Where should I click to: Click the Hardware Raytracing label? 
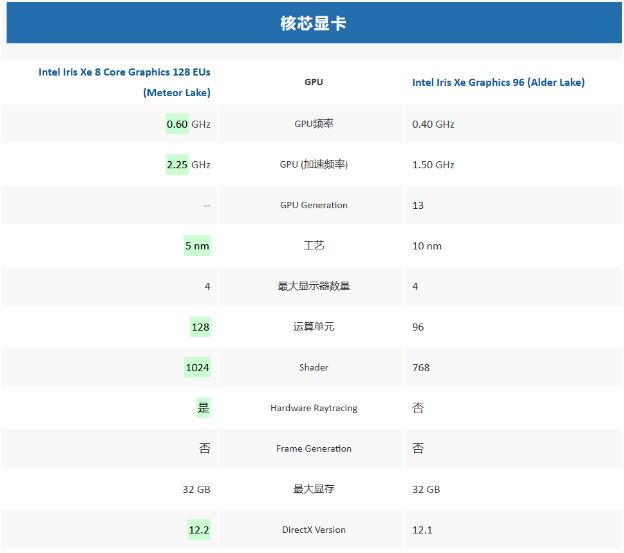(314, 408)
